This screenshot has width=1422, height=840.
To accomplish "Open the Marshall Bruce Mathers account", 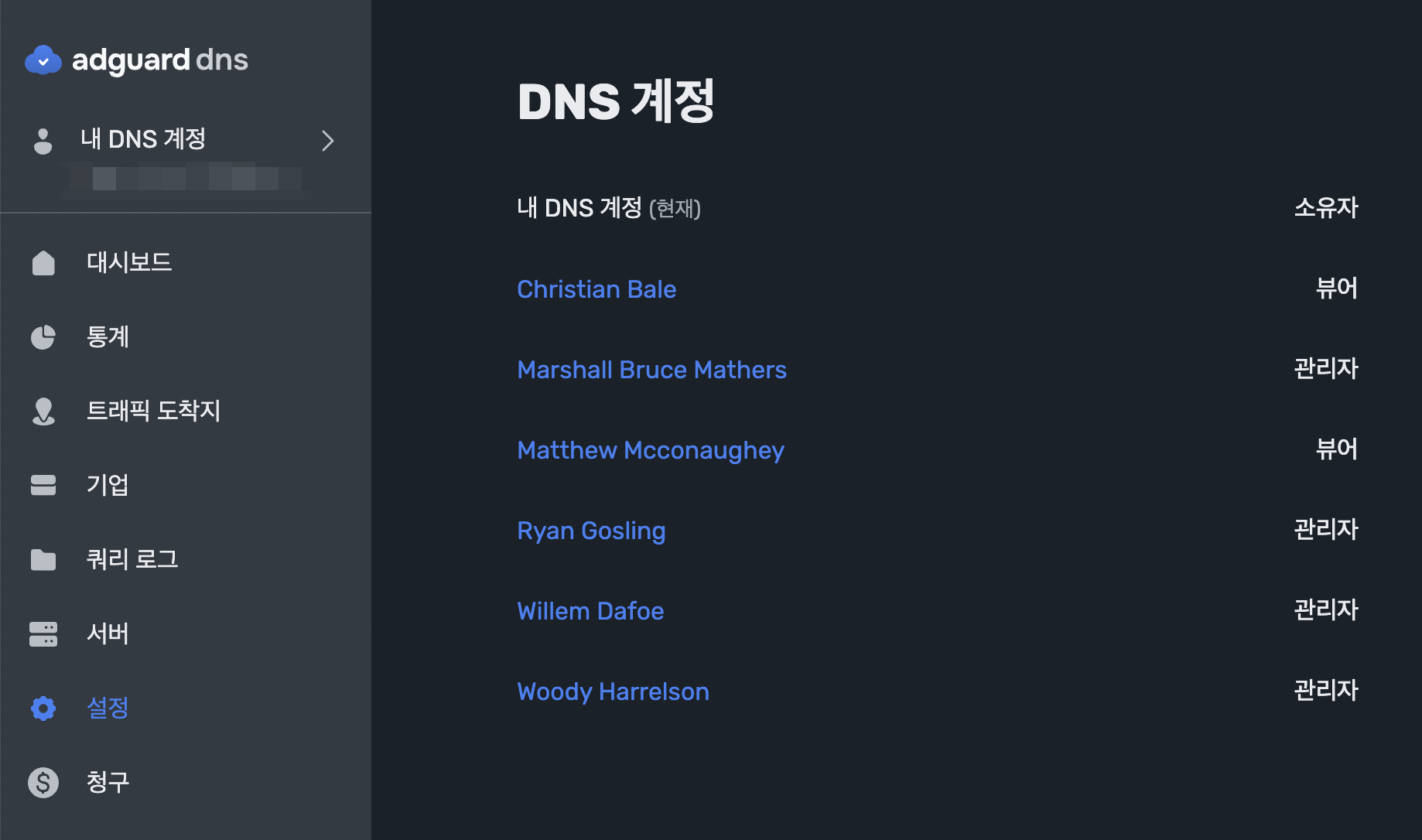I will [x=651, y=370].
